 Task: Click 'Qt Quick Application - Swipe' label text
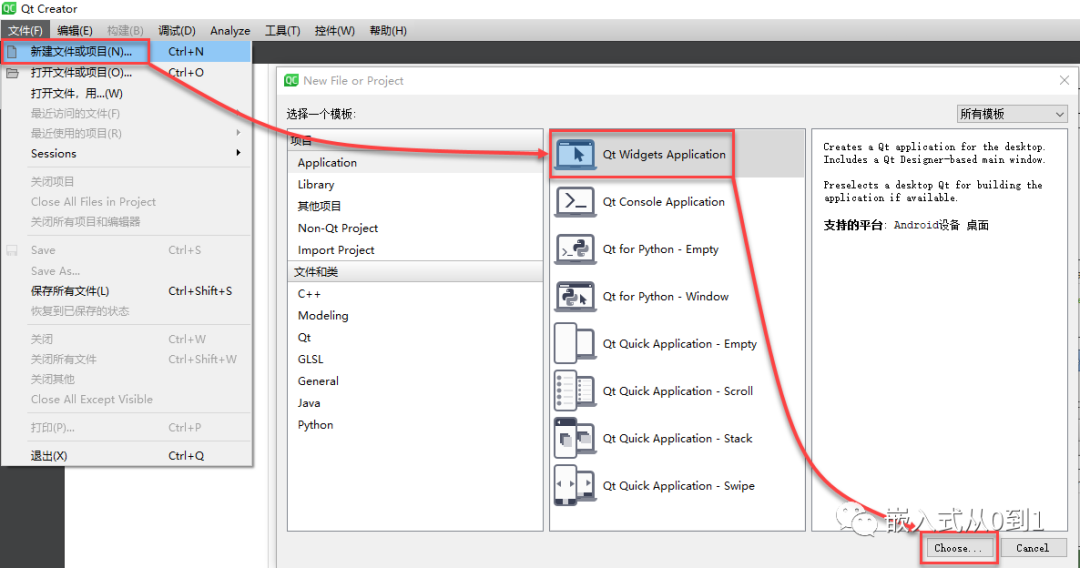pos(678,485)
